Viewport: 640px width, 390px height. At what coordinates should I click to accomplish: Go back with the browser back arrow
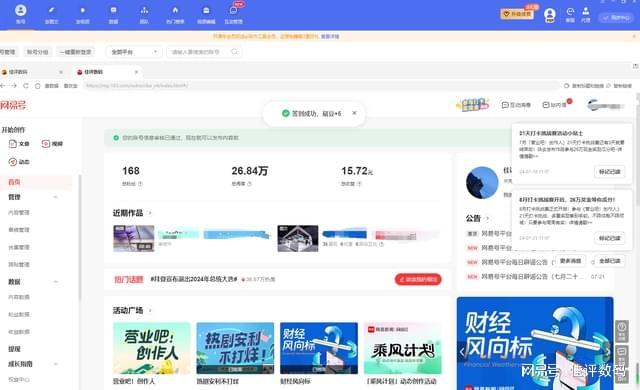[3, 86]
